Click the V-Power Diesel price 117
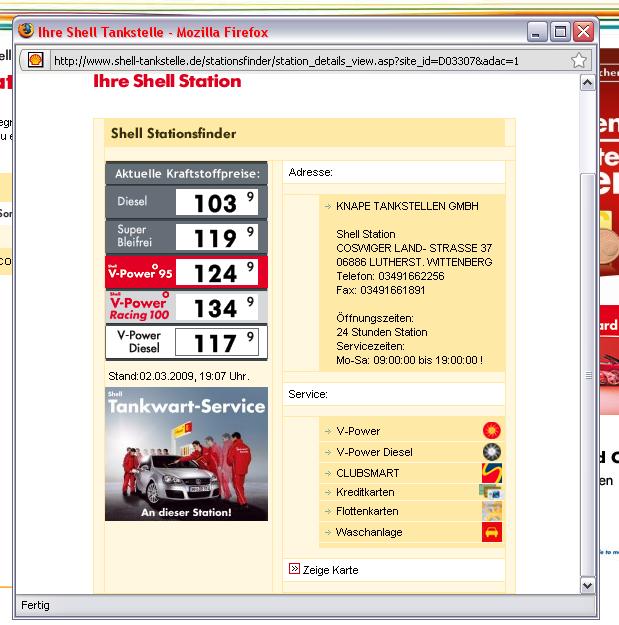Screen dimensions: 619x625 (x=217, y=342)
